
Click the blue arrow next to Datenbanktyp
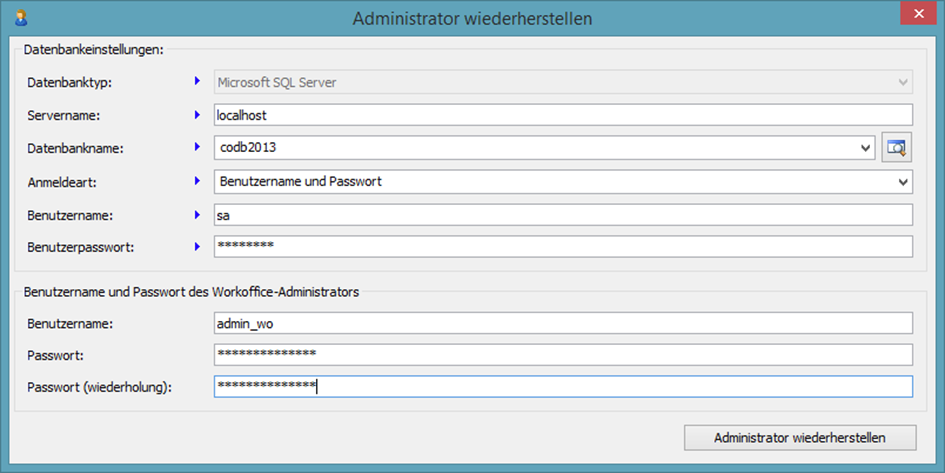point(197,82)
